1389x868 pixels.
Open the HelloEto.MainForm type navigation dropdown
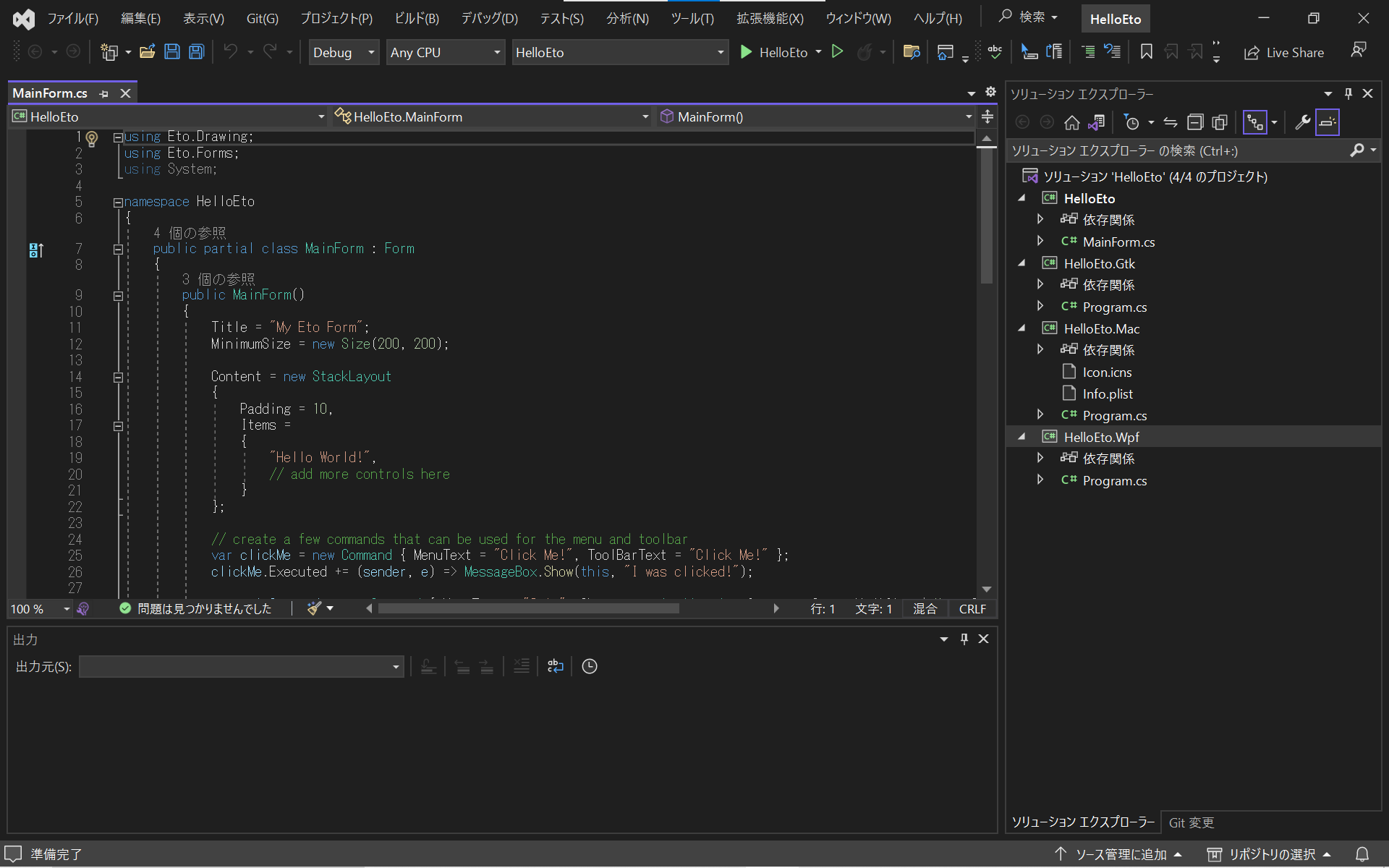click(492, 116)
